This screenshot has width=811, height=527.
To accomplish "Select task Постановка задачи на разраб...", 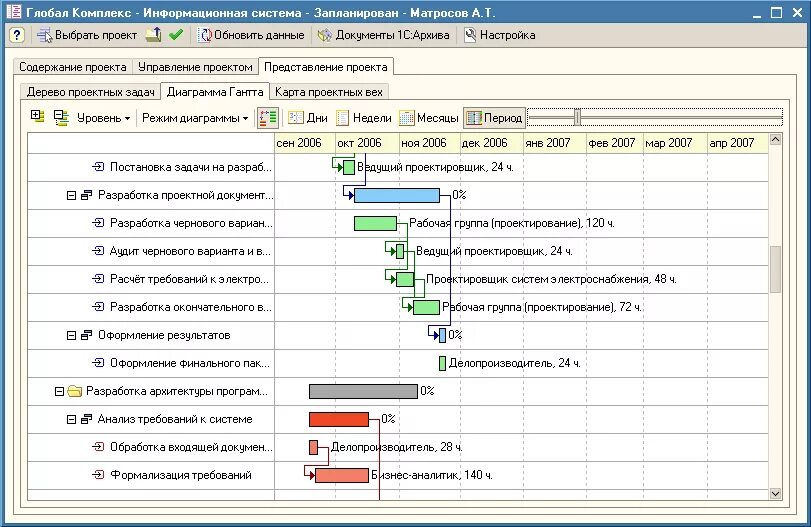I will (190, 167).
